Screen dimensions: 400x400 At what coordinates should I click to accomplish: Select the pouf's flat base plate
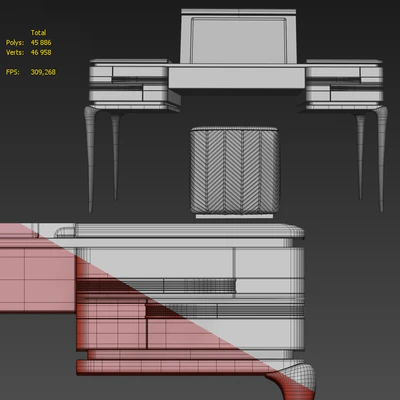pyautogui.click(x=234, y=216)
